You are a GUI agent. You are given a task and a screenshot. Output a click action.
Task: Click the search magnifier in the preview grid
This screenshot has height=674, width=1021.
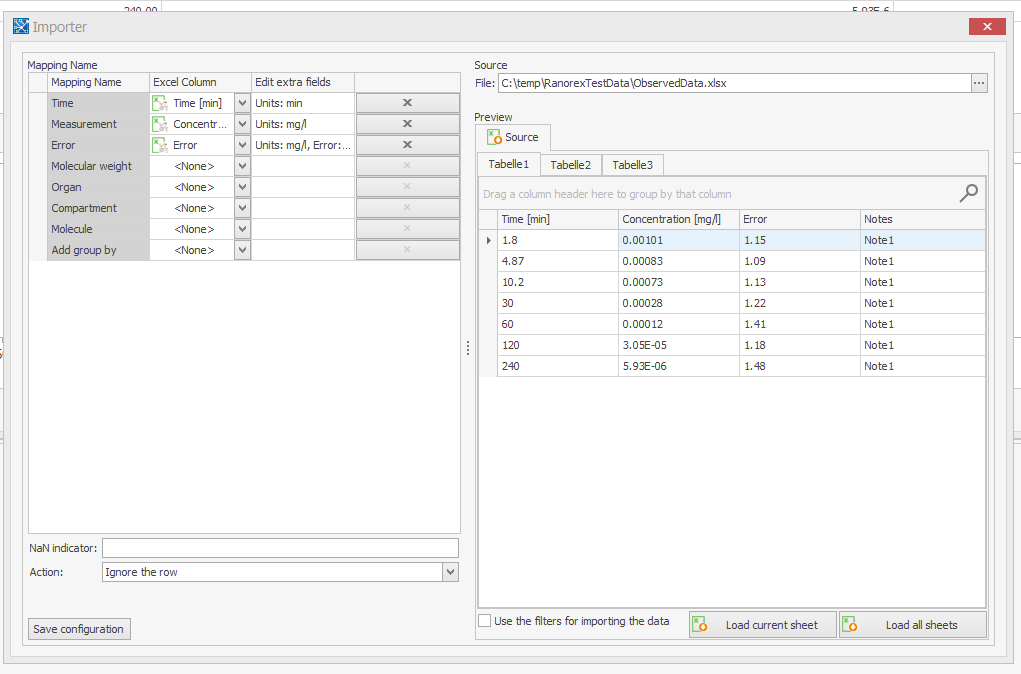(x=967, y=192)
